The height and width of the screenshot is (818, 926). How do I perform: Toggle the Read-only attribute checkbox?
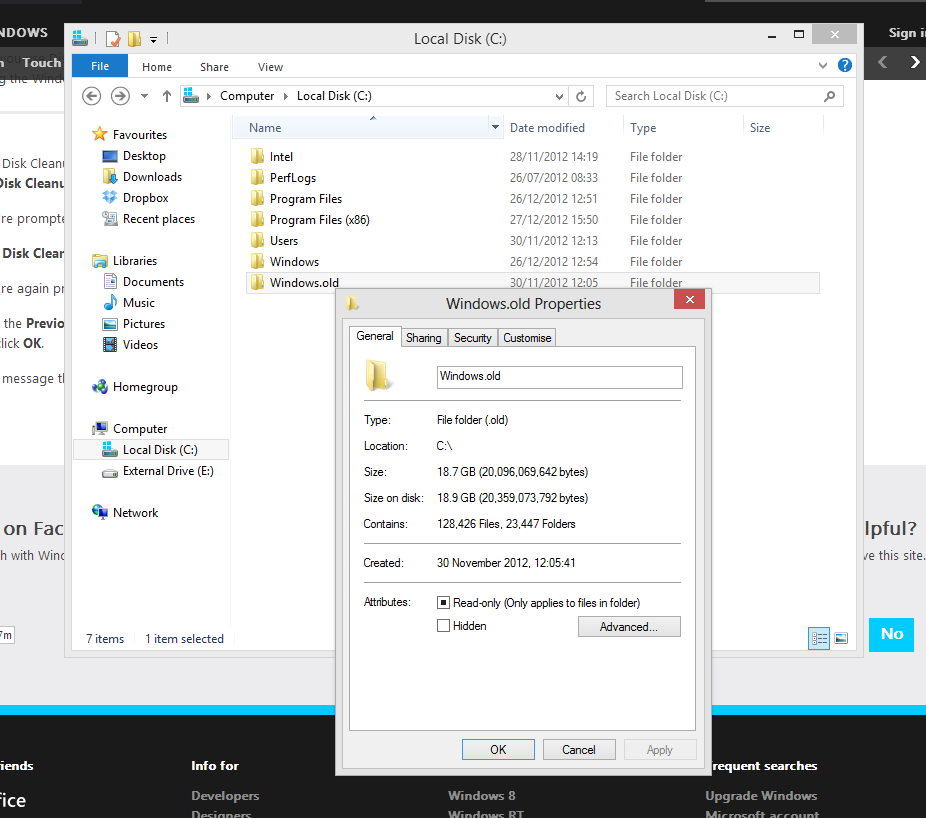click(x=443, y=602)
